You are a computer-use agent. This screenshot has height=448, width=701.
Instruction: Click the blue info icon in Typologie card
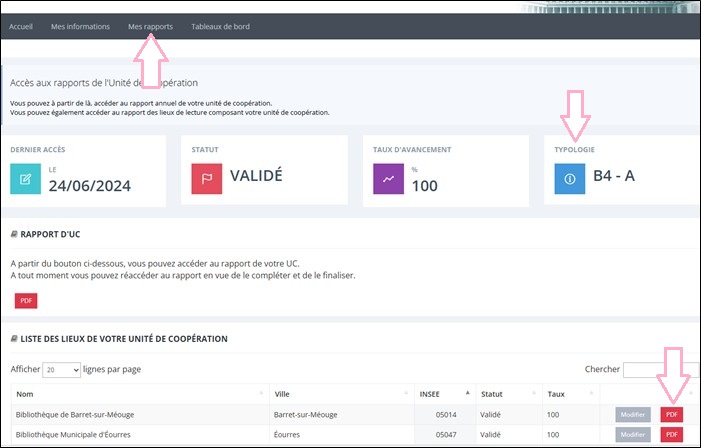(x=569, y=180)
